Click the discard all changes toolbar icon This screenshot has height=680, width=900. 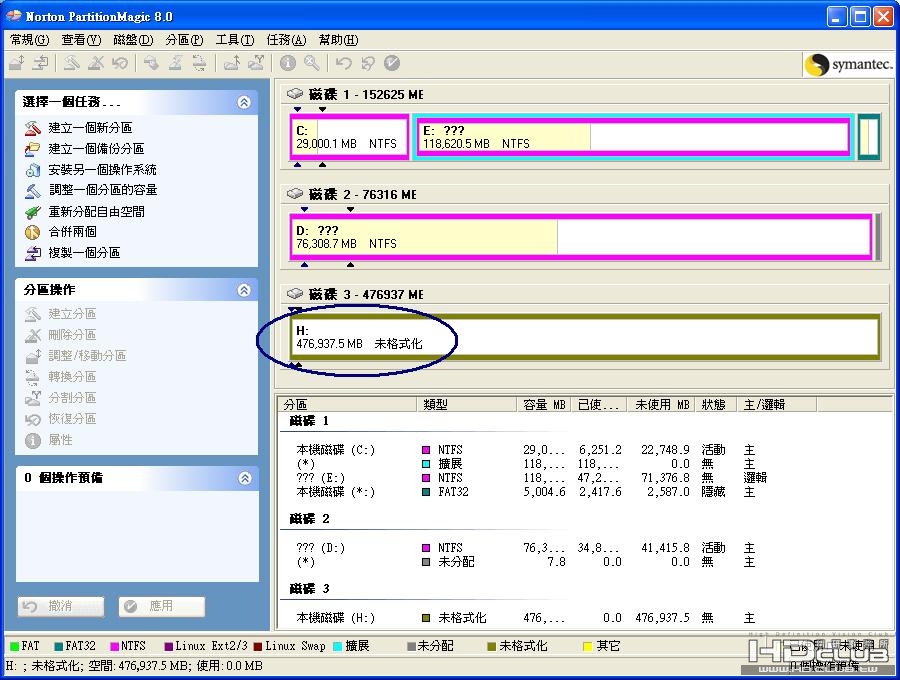click(x=367, y=63)
